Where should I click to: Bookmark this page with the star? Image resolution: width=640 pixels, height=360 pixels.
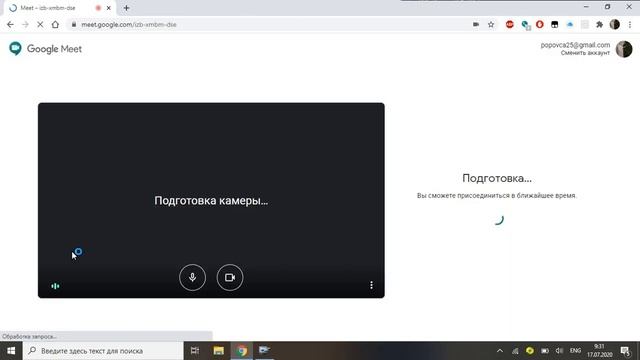point(491,24)
